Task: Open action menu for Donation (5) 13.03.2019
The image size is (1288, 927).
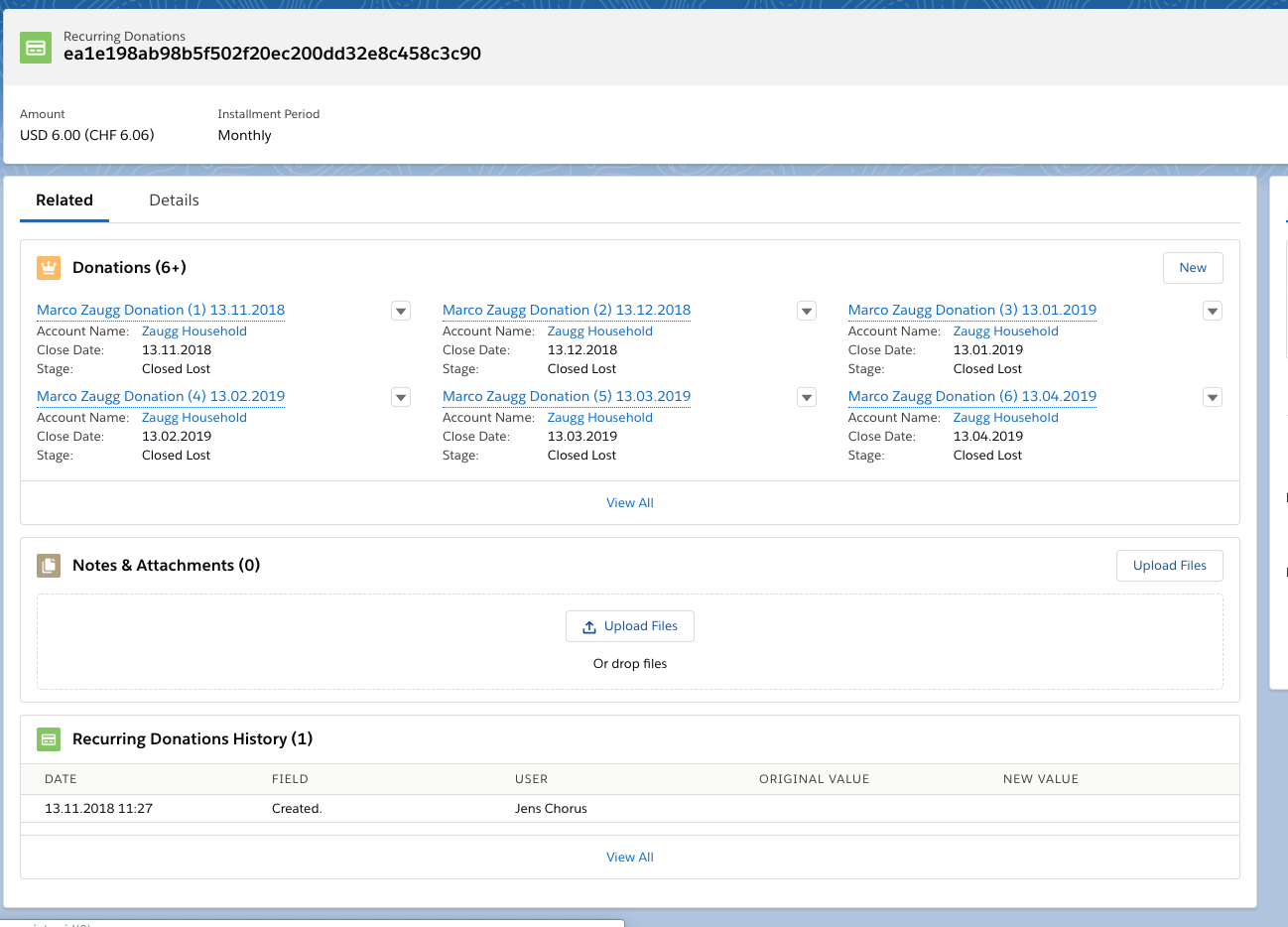Action: pyautogui.click(x=807, y=398)
